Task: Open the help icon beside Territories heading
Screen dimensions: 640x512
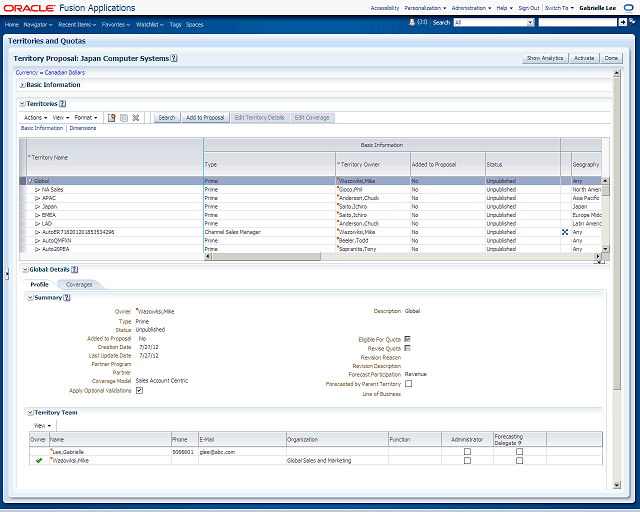Action: 62,104
